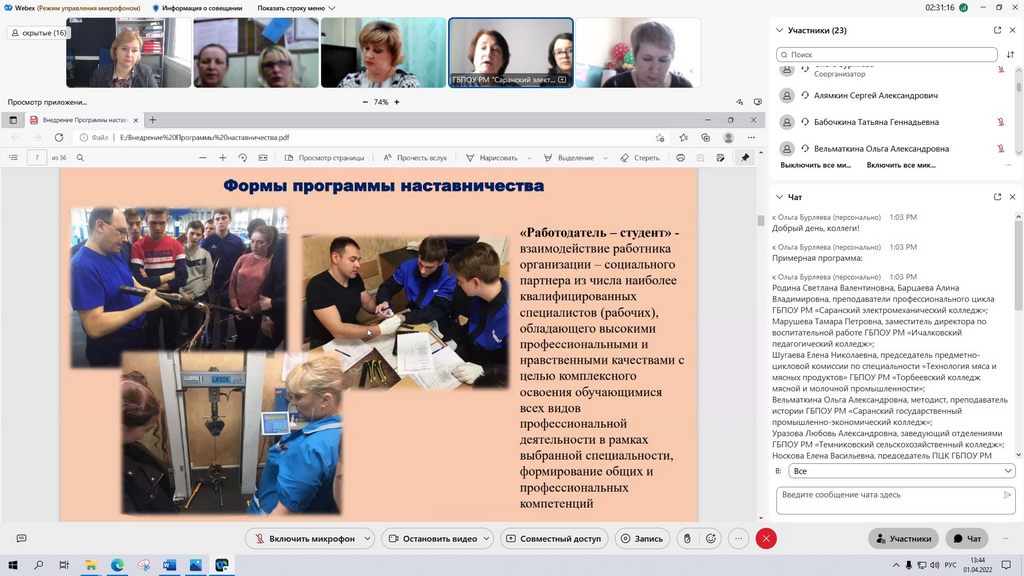Viewport: 1024px width, 576px height.
Task: Zoom in PDF with plus icon
Action: [222, 157]
